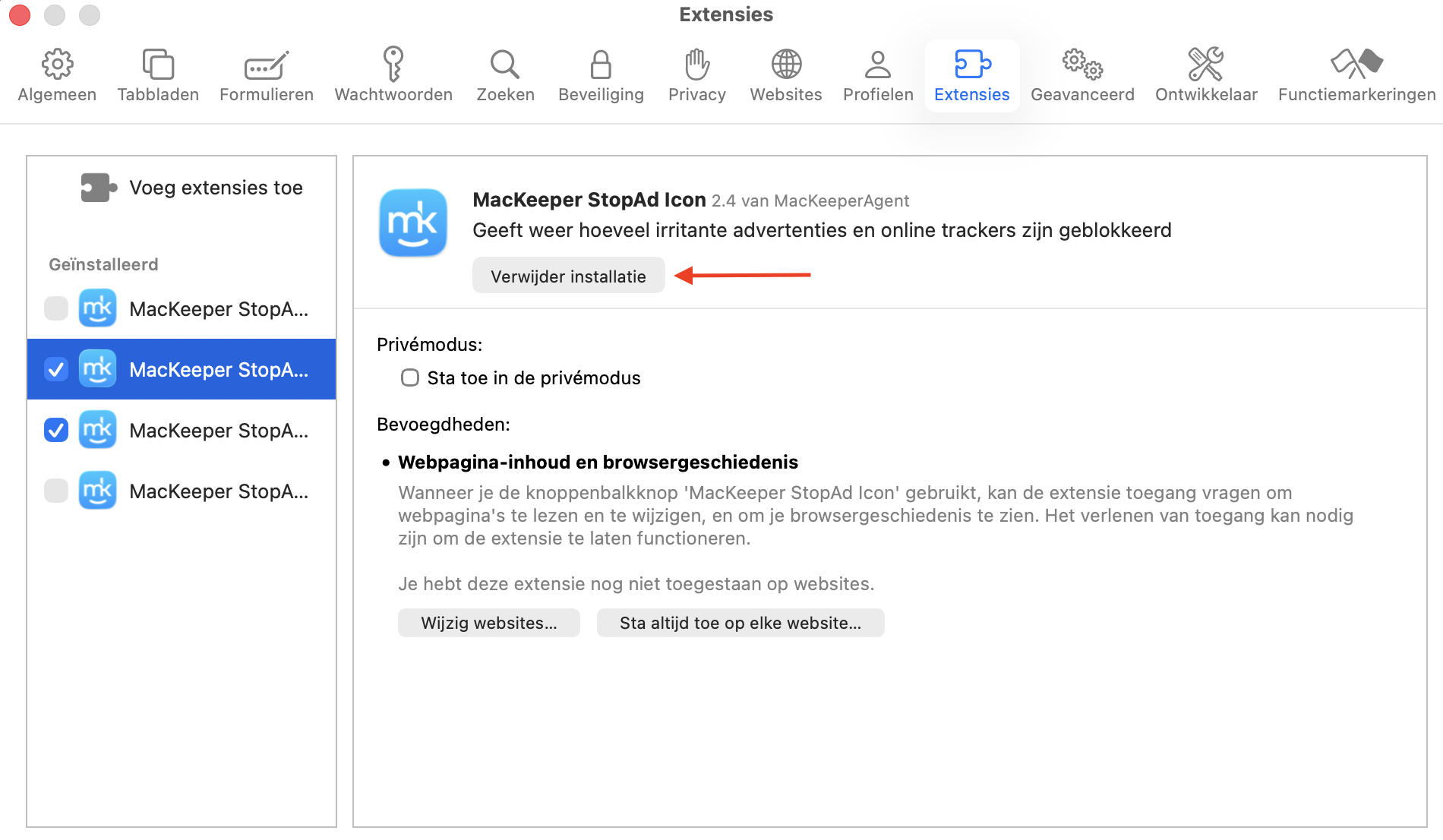This screenshot has height=840, width=1443.
Task: Open Formulieren preferences pane
Action: [266, 74]
